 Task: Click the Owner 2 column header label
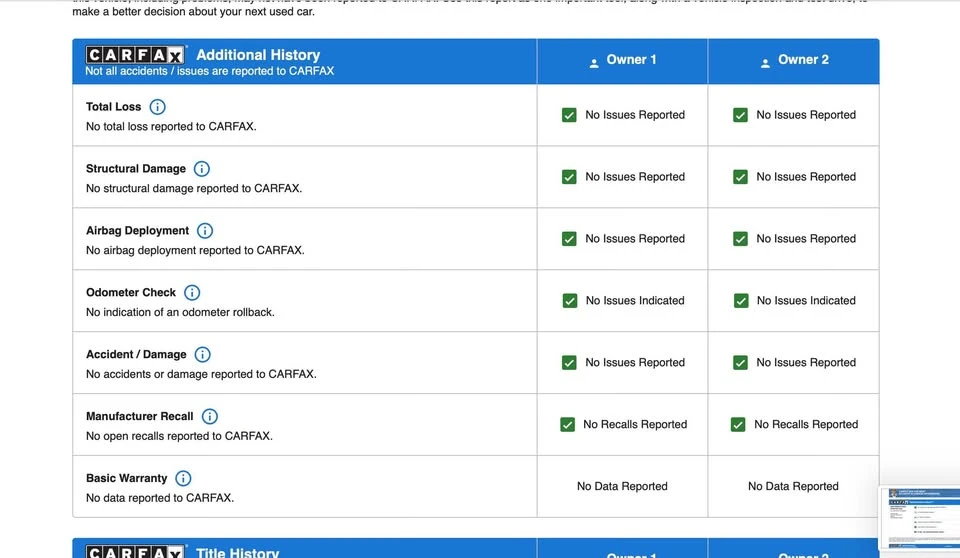[803, 60]
